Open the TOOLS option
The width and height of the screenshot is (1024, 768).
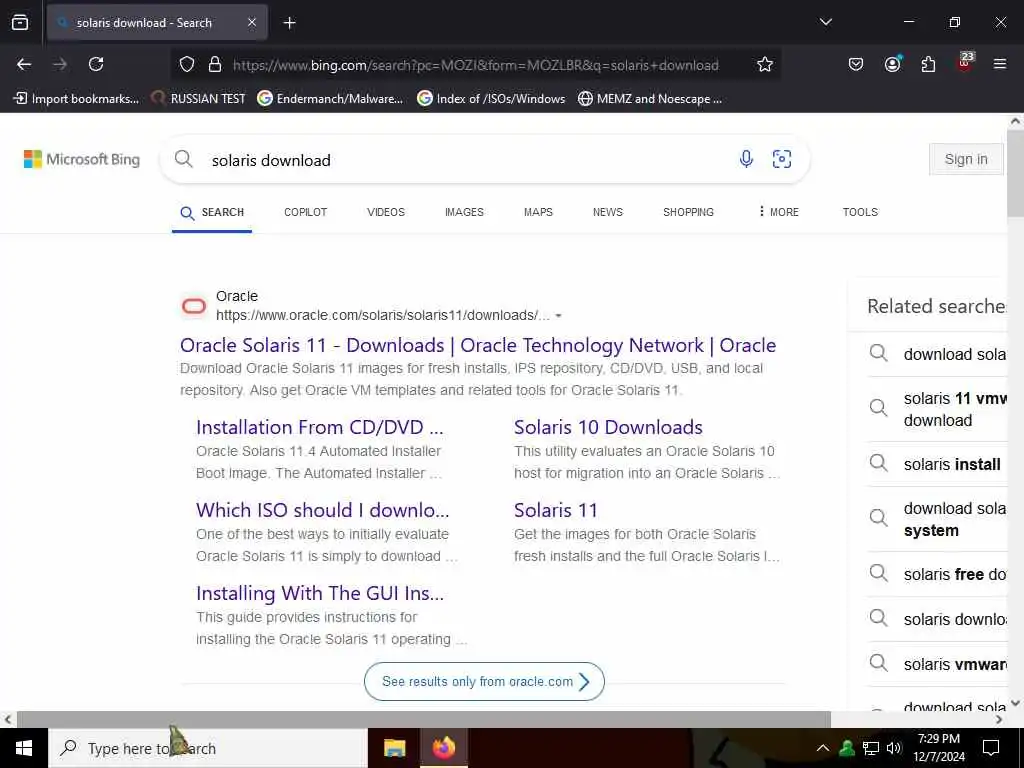click(x=860, y=212)
